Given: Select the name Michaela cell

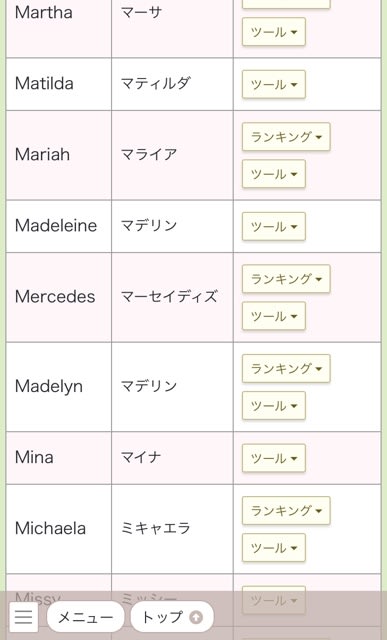Looking at the screenshot, I should 59,529.
